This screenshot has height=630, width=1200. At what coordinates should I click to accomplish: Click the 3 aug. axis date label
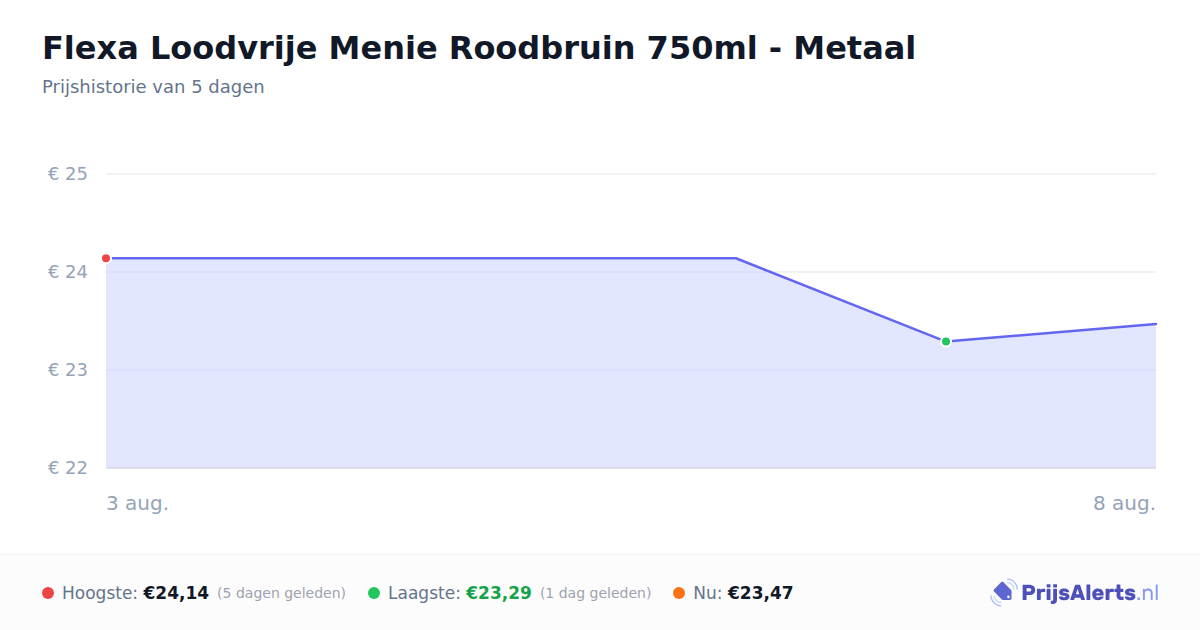click(x=138, y=503)
